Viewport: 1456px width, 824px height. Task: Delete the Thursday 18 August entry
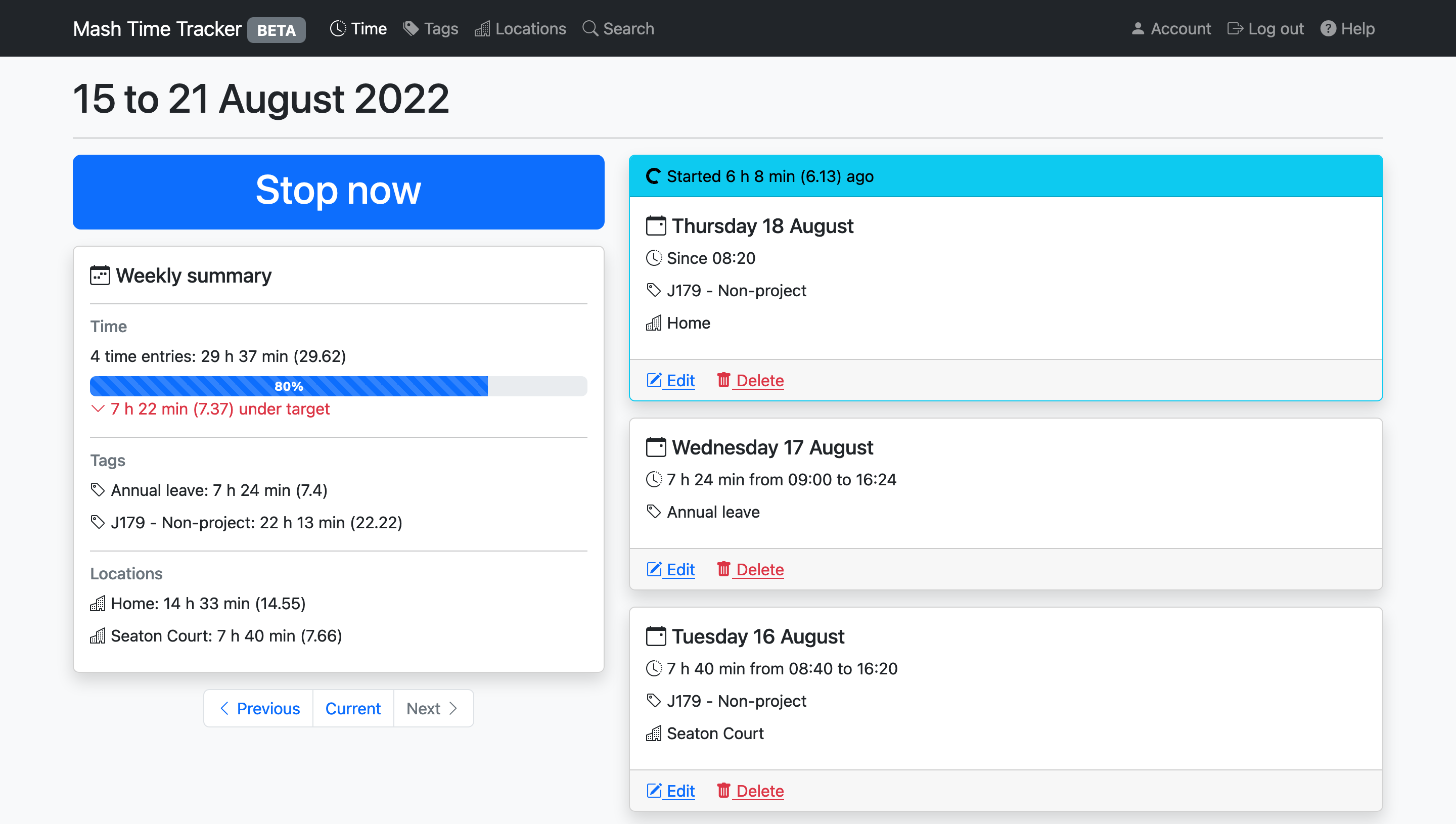click(x=751, y=380)
